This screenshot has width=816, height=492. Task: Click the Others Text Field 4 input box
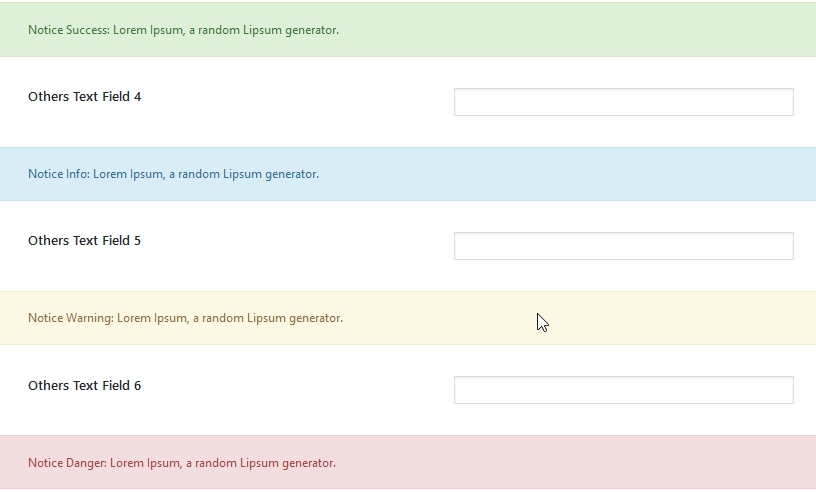[623, 102]
